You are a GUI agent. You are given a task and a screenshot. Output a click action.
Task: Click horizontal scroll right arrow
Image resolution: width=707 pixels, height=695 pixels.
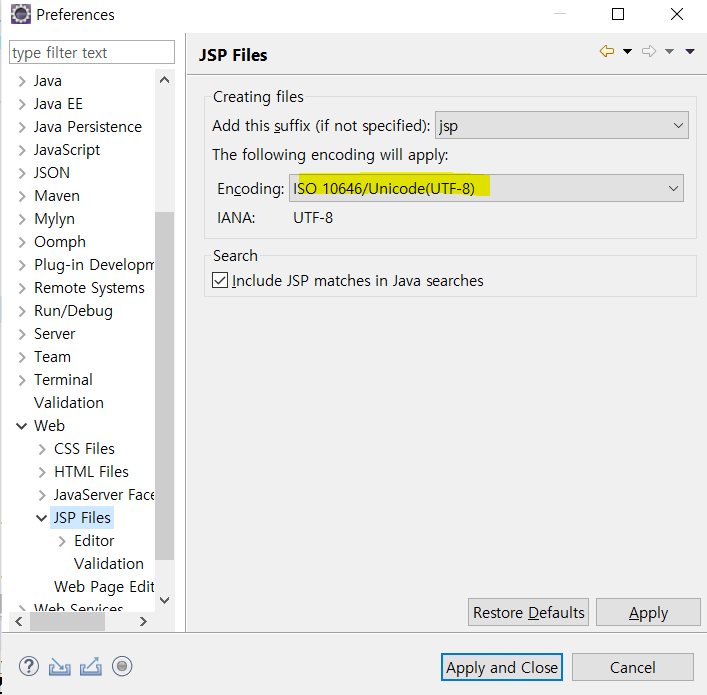pos(143,621)
